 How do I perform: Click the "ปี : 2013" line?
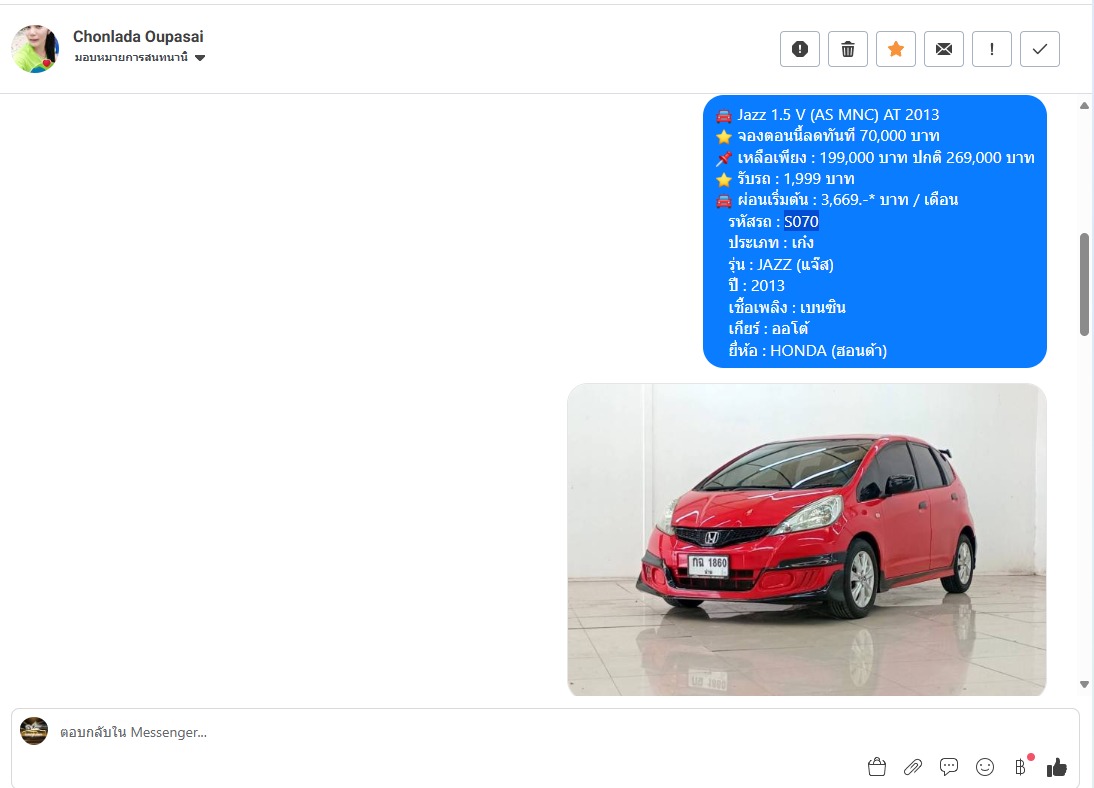[x=756, y=286]
